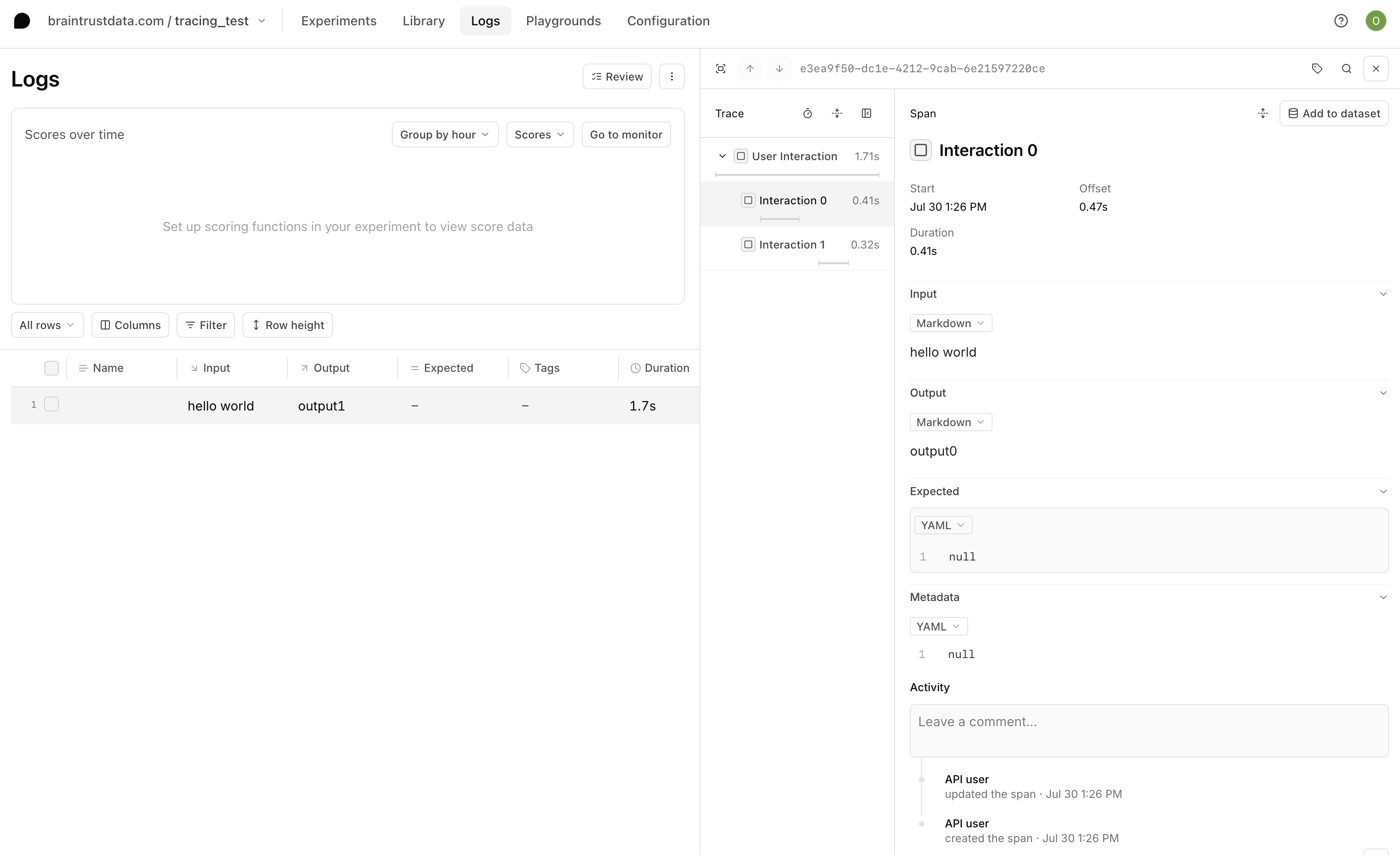Toggle the trace sidebar layout icon
Image resolution: width=1400 pixels, height=855 pixels.
click(866, 114)
